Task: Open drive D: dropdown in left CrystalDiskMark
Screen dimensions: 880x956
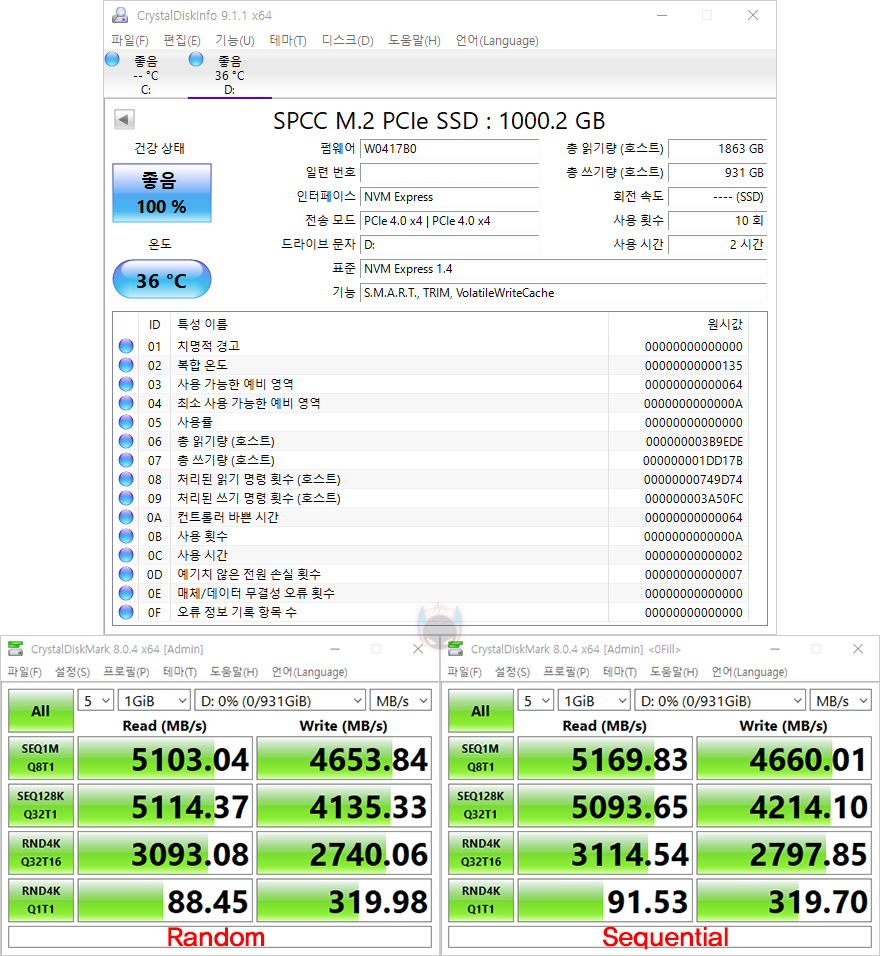Action: tap(280, 701)
